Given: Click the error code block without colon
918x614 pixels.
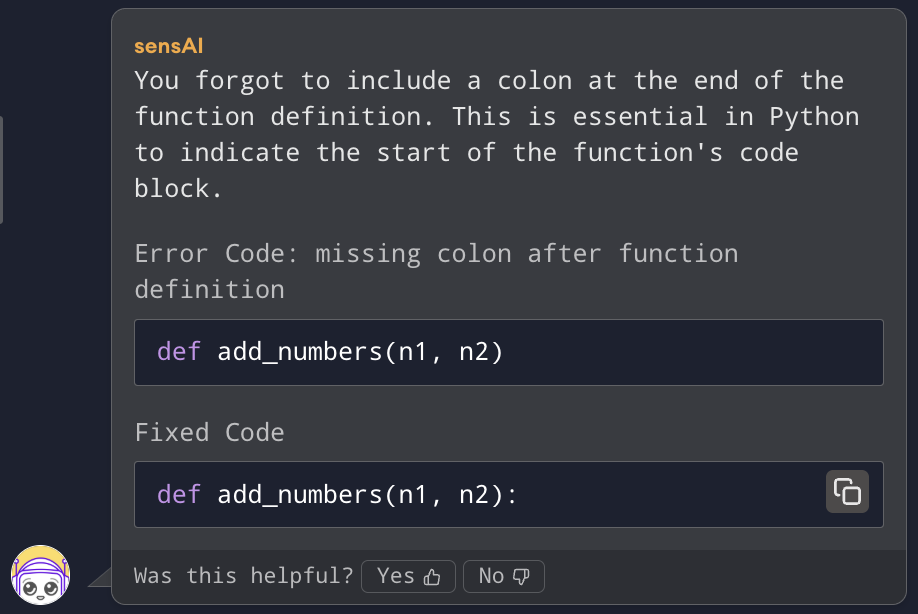Looking at the screenshot, I should click(509, 352).
